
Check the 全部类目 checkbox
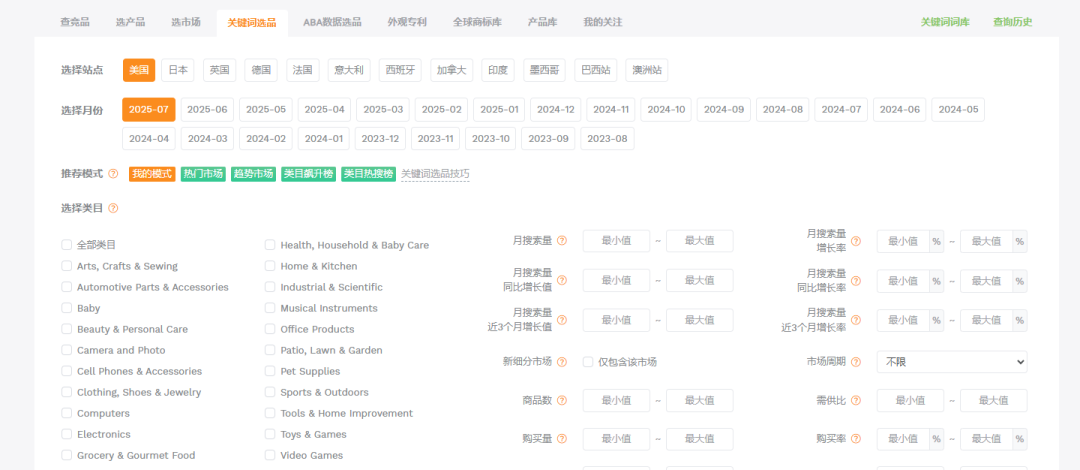pos(66,245)
